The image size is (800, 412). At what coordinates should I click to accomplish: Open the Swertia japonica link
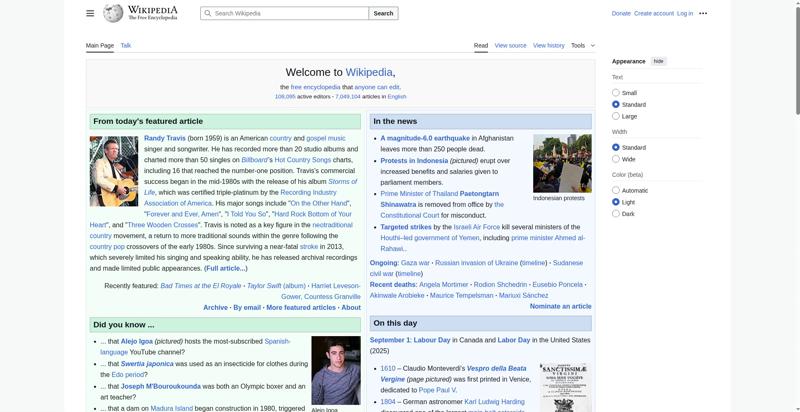[147, 364]
